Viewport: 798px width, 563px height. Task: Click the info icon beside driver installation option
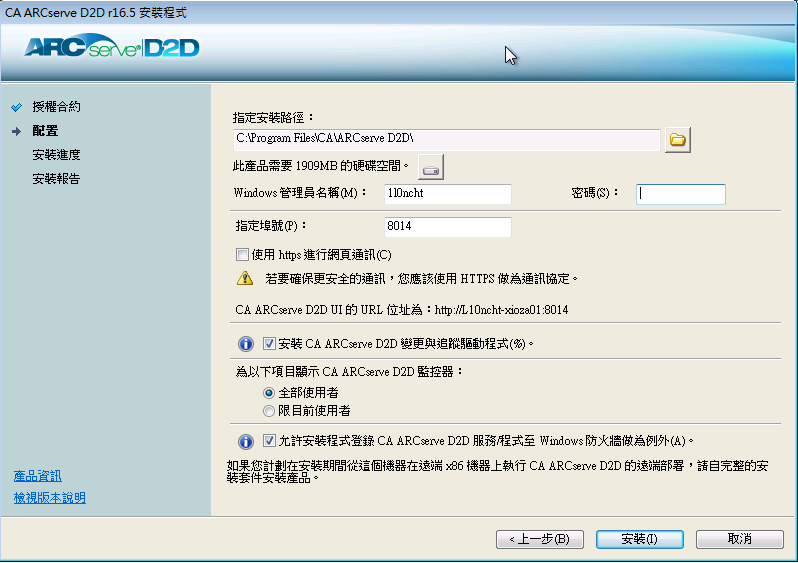(246, 344)
